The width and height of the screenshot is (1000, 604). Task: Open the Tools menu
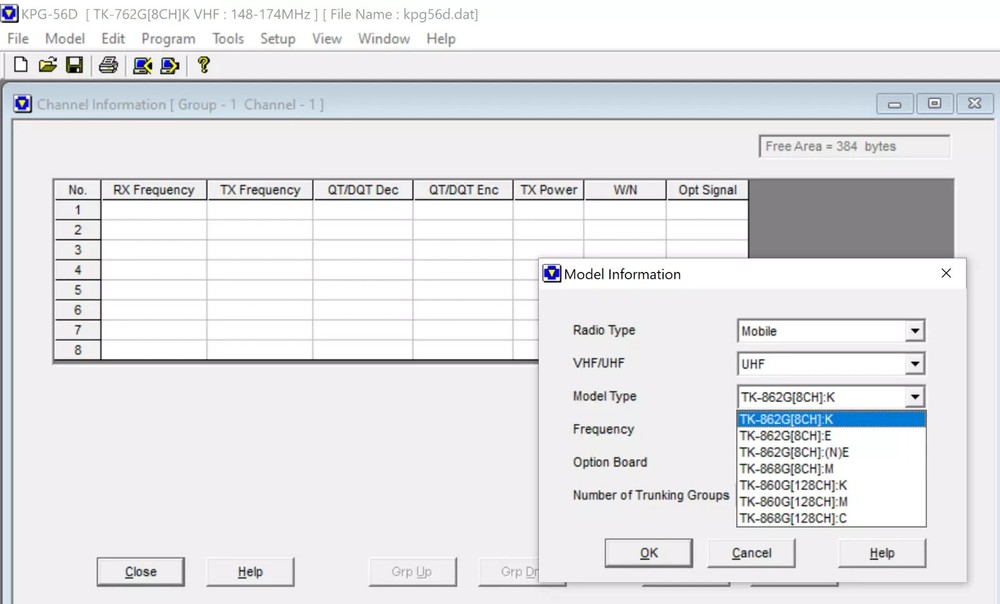coord(228,39)
